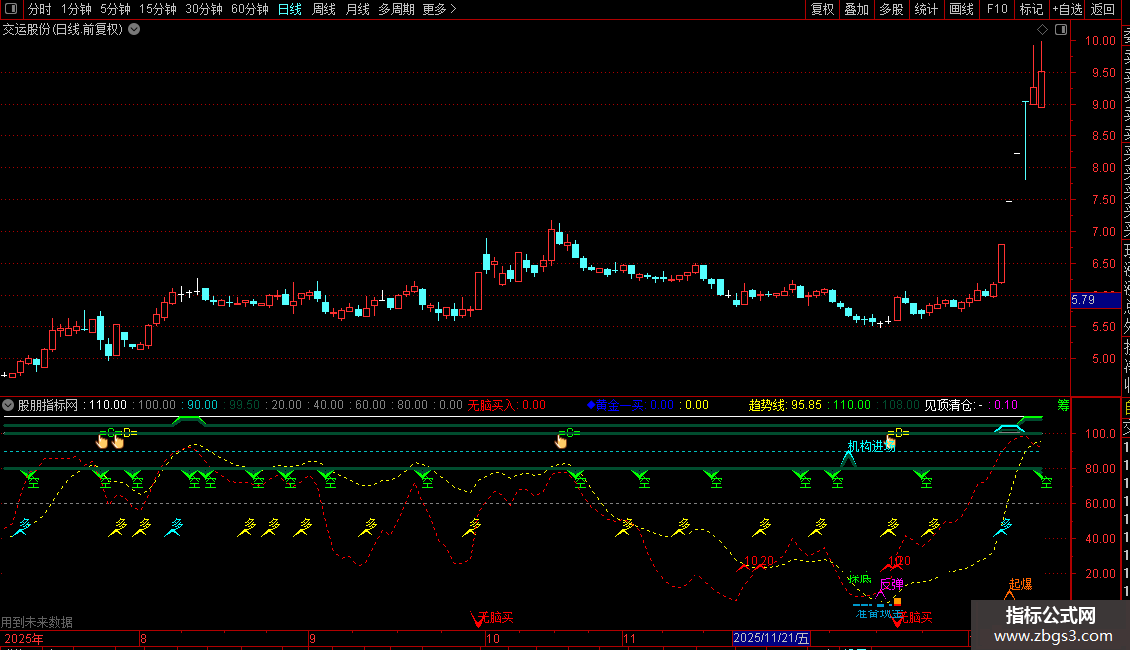The width and height of the screenshot is (1130, 650).
Task: Open the 复权 adjustment menu
Action: click(x=822, y=9)
